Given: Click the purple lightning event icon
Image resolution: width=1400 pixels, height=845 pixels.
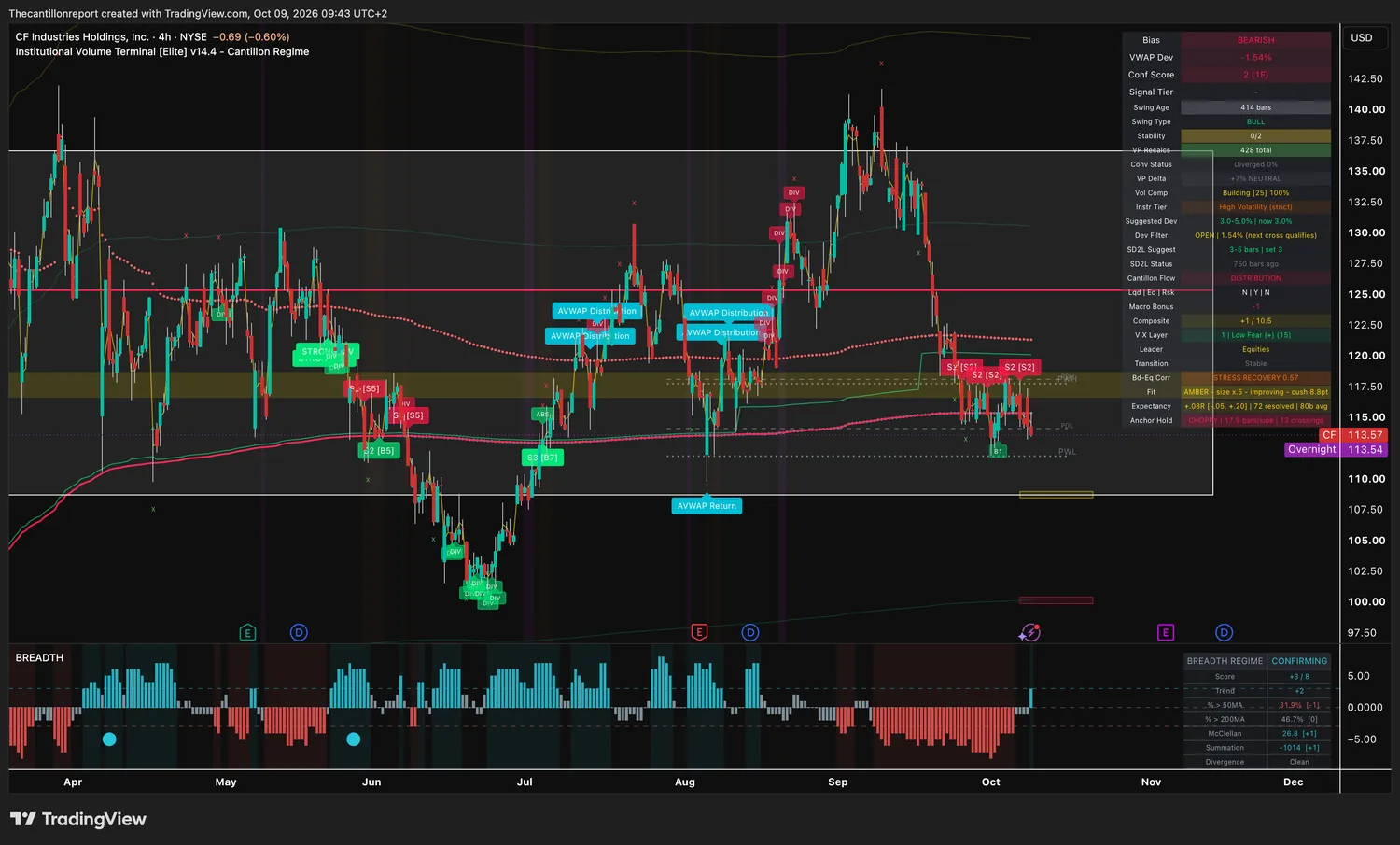Looking at the screenshot, I should tap(1029, 632).
